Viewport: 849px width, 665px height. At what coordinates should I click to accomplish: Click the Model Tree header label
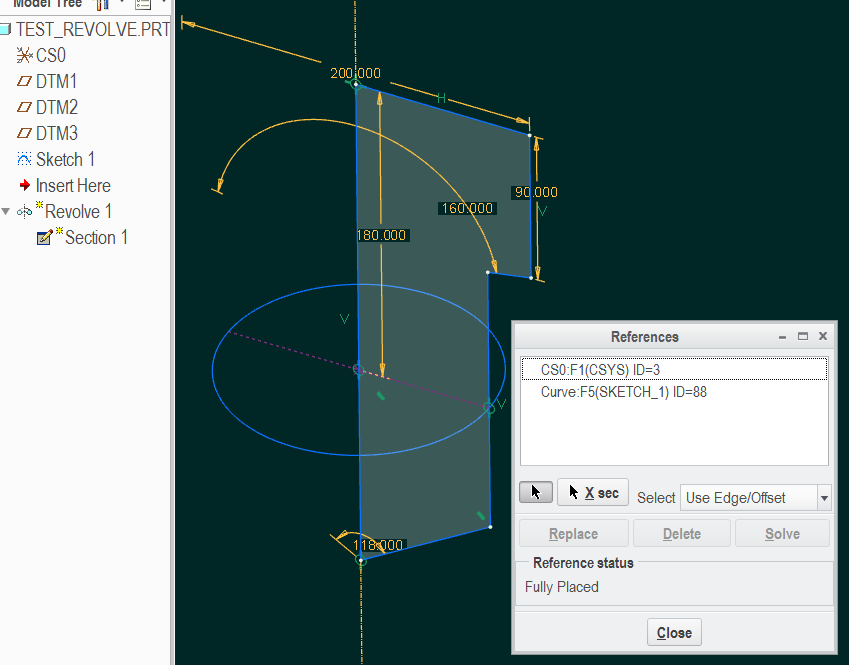45,4
